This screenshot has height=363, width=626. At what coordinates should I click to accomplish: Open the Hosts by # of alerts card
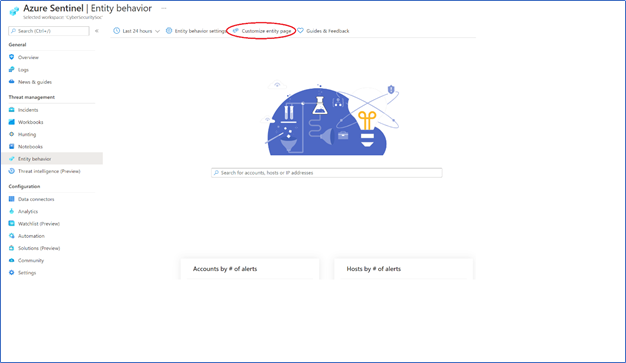[403, 269]
